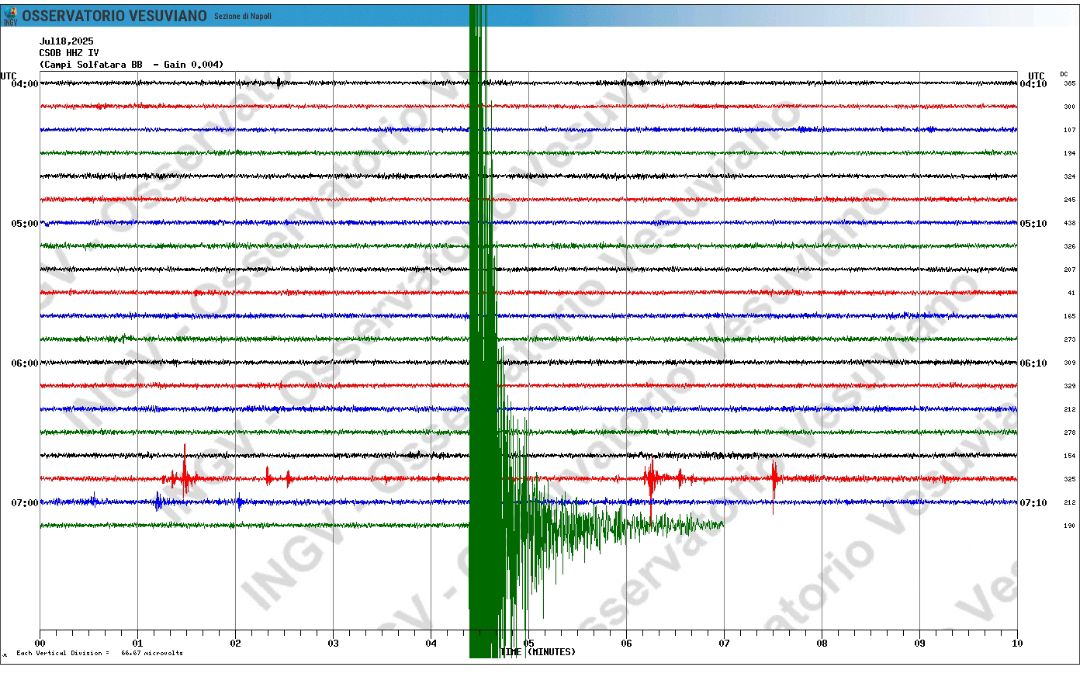Image resolution: width=1080 pixels, height=674 pixels.
Task: Click the 00 minute tick label
Action: point(40,644)
